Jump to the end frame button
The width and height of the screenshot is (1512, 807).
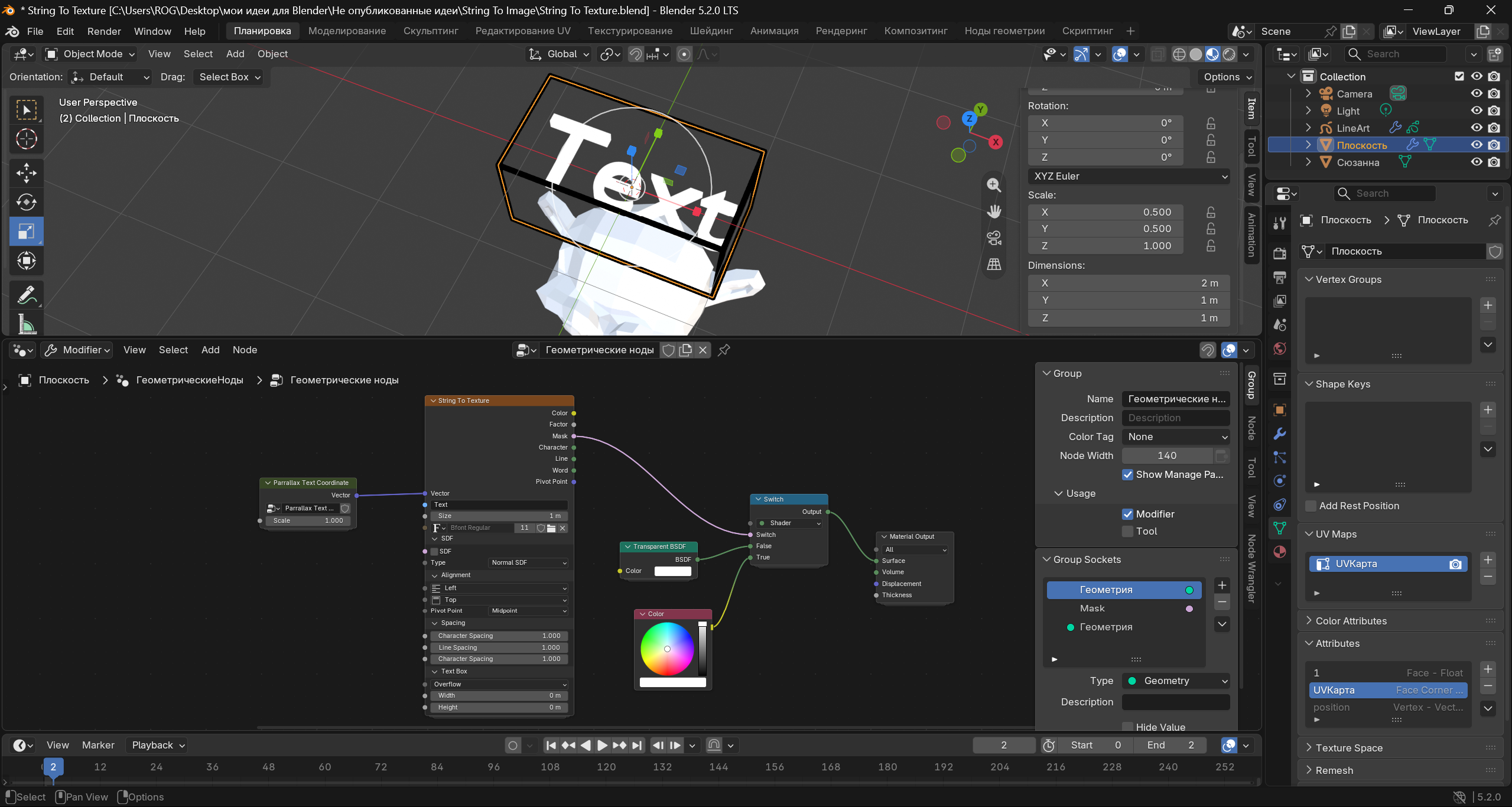636,746
